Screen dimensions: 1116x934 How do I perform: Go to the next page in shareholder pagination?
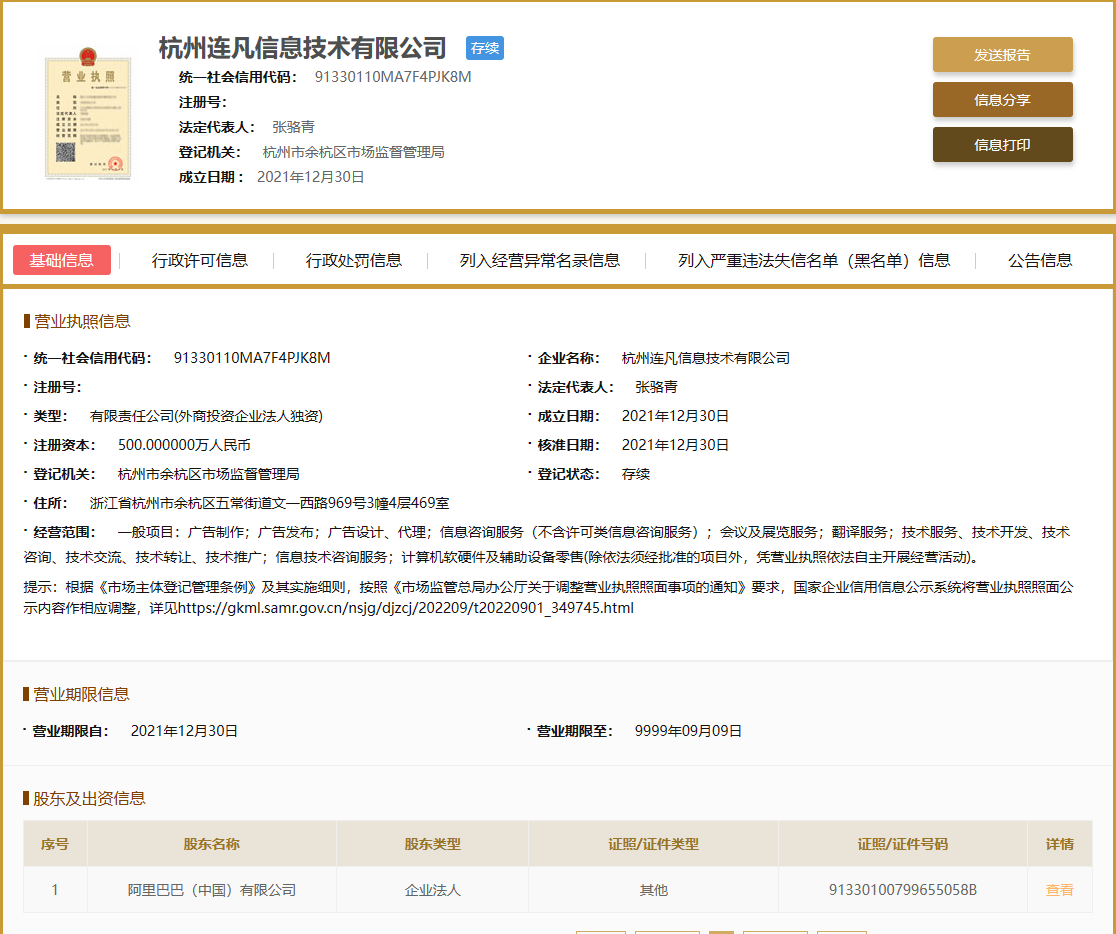(x=777, y=931)
